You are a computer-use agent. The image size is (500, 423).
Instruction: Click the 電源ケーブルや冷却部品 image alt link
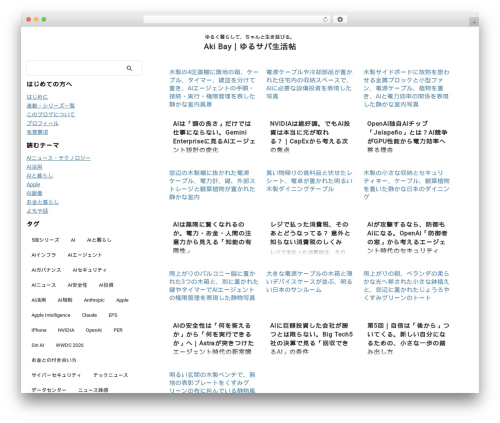(309, 84)
